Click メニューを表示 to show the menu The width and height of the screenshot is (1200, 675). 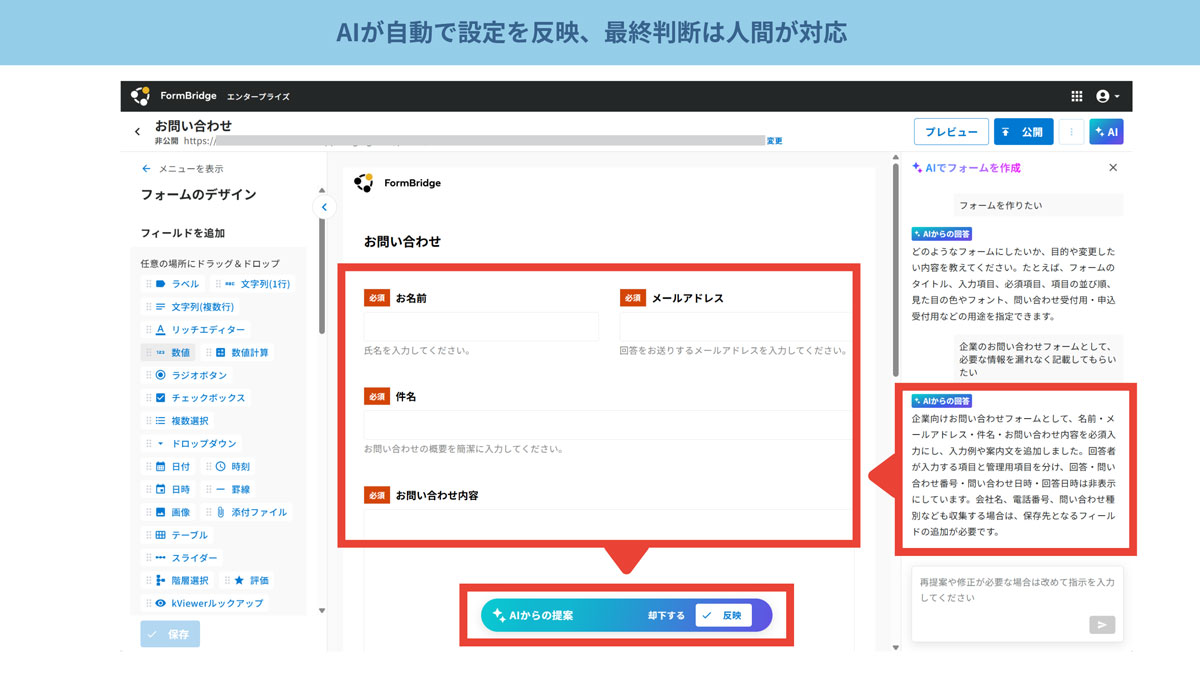(183, 169)
